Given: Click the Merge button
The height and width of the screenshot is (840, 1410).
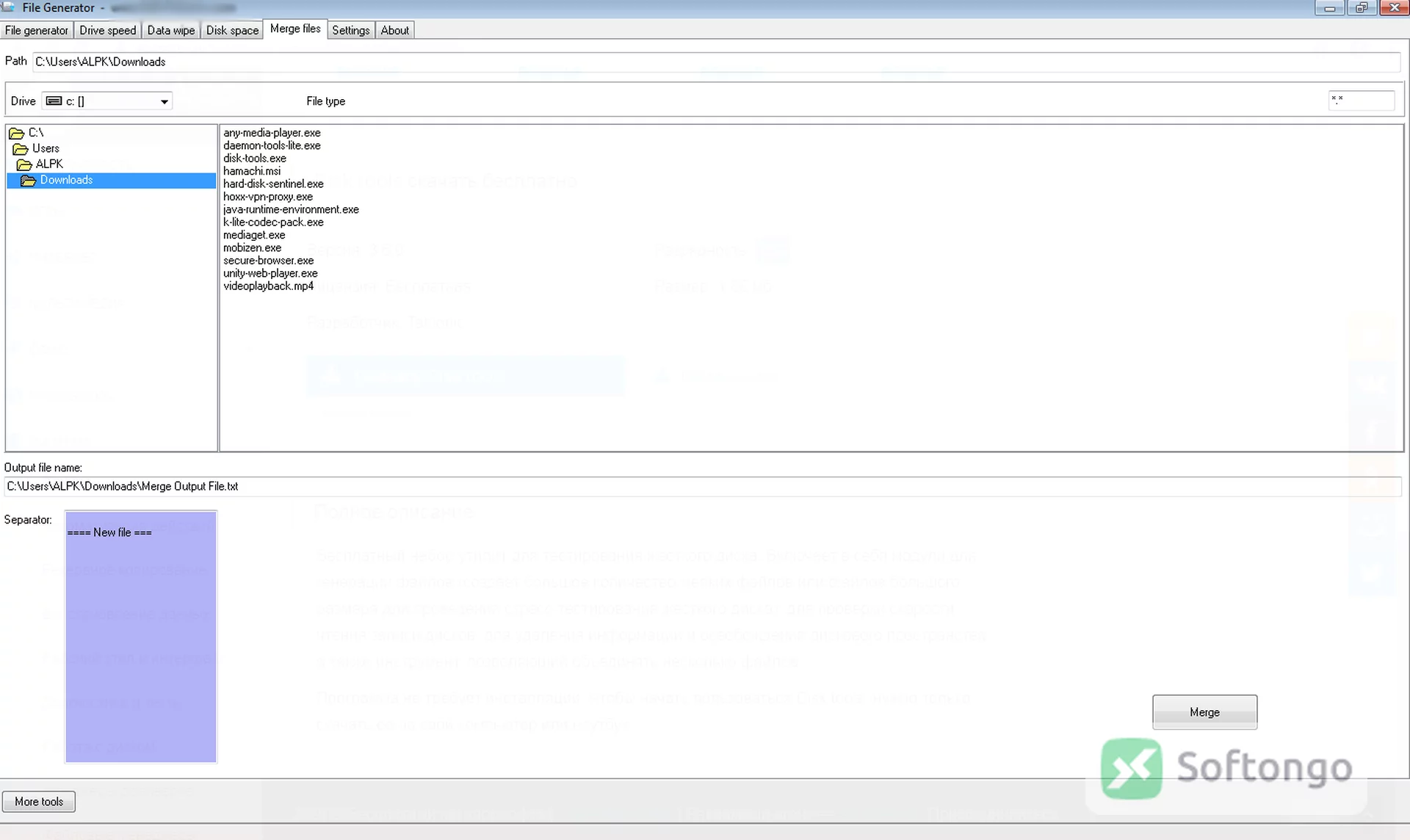Looking at the screenshot, I should pyautogui.click(x=1204, y=712).
